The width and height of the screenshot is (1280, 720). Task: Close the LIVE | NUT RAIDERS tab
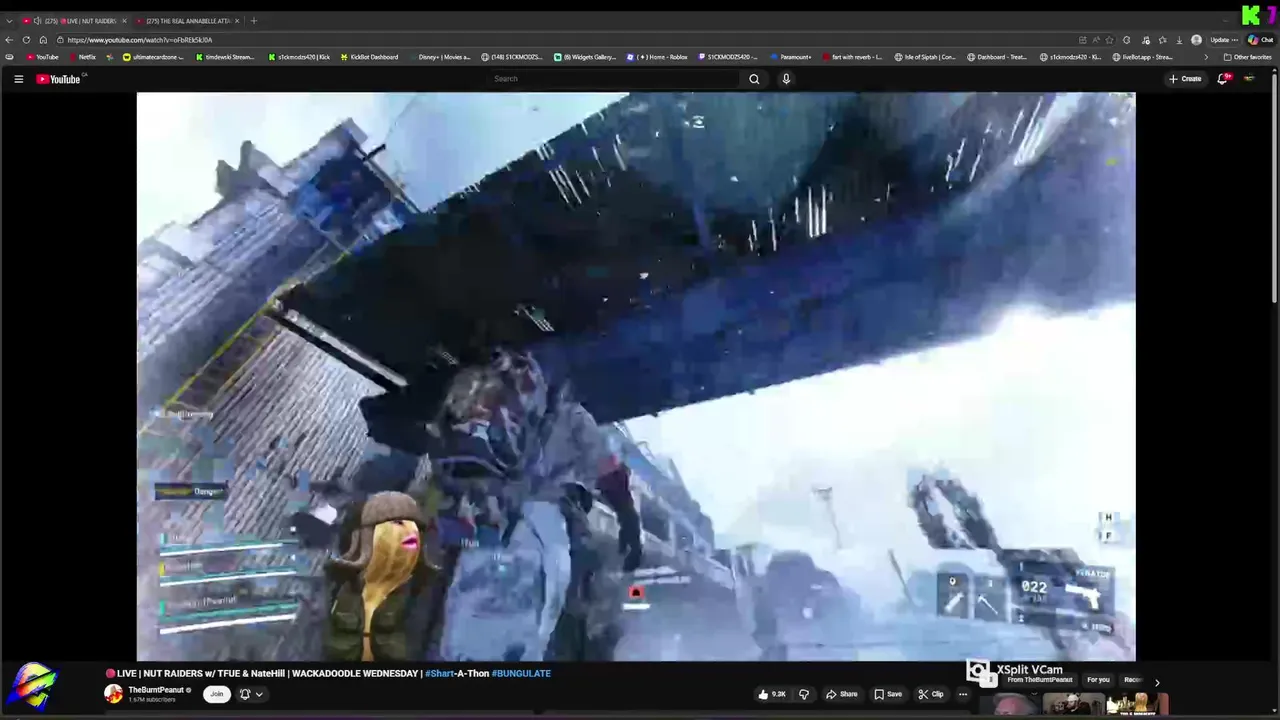(124, 21)
